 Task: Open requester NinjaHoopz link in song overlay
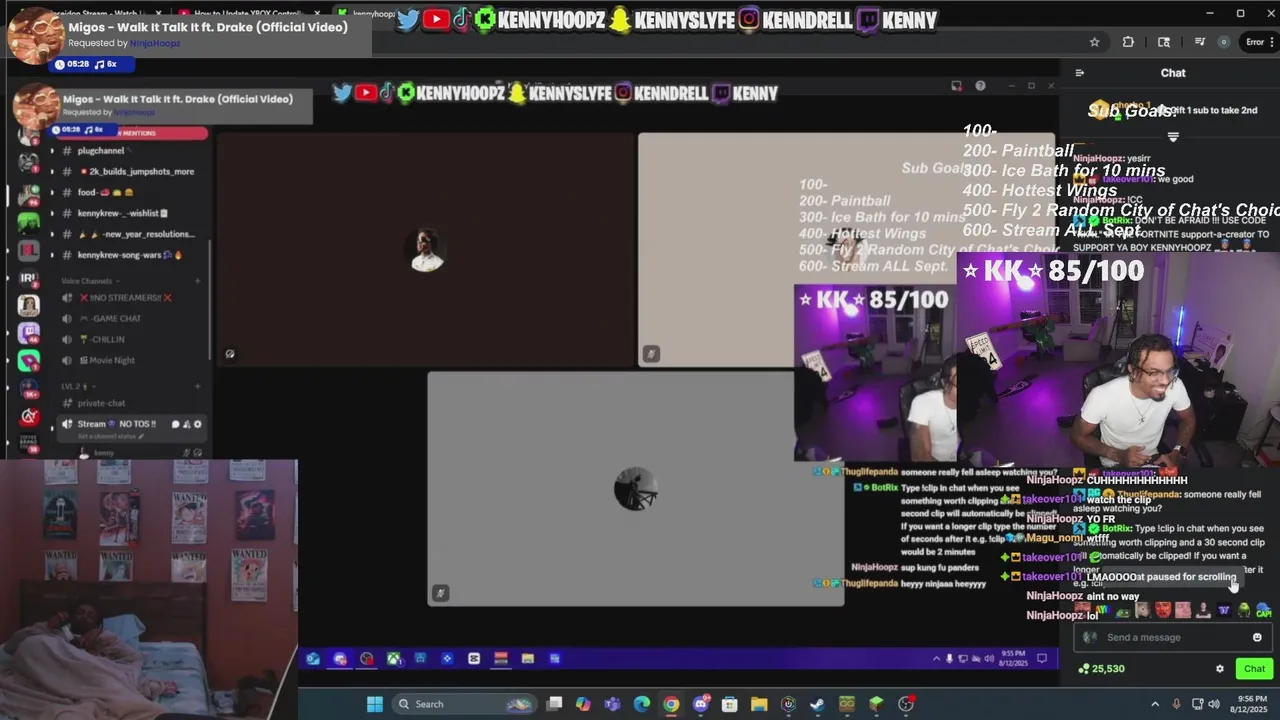[x=155, y=44]
